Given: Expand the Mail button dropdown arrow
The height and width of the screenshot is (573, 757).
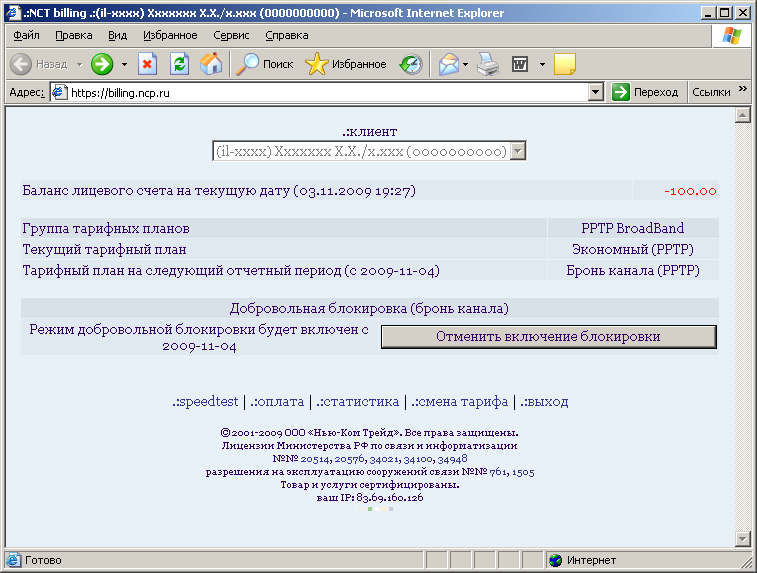Looking at the screenshot, I should (465, 64).
